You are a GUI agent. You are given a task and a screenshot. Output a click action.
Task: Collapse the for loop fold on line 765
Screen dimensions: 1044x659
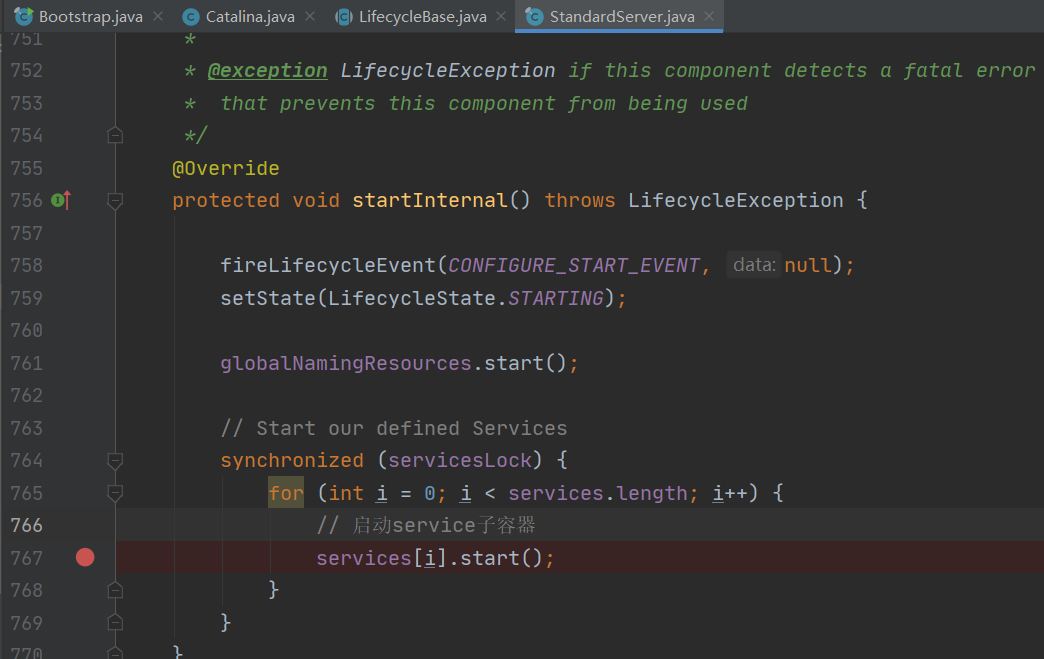coord(115,493)
